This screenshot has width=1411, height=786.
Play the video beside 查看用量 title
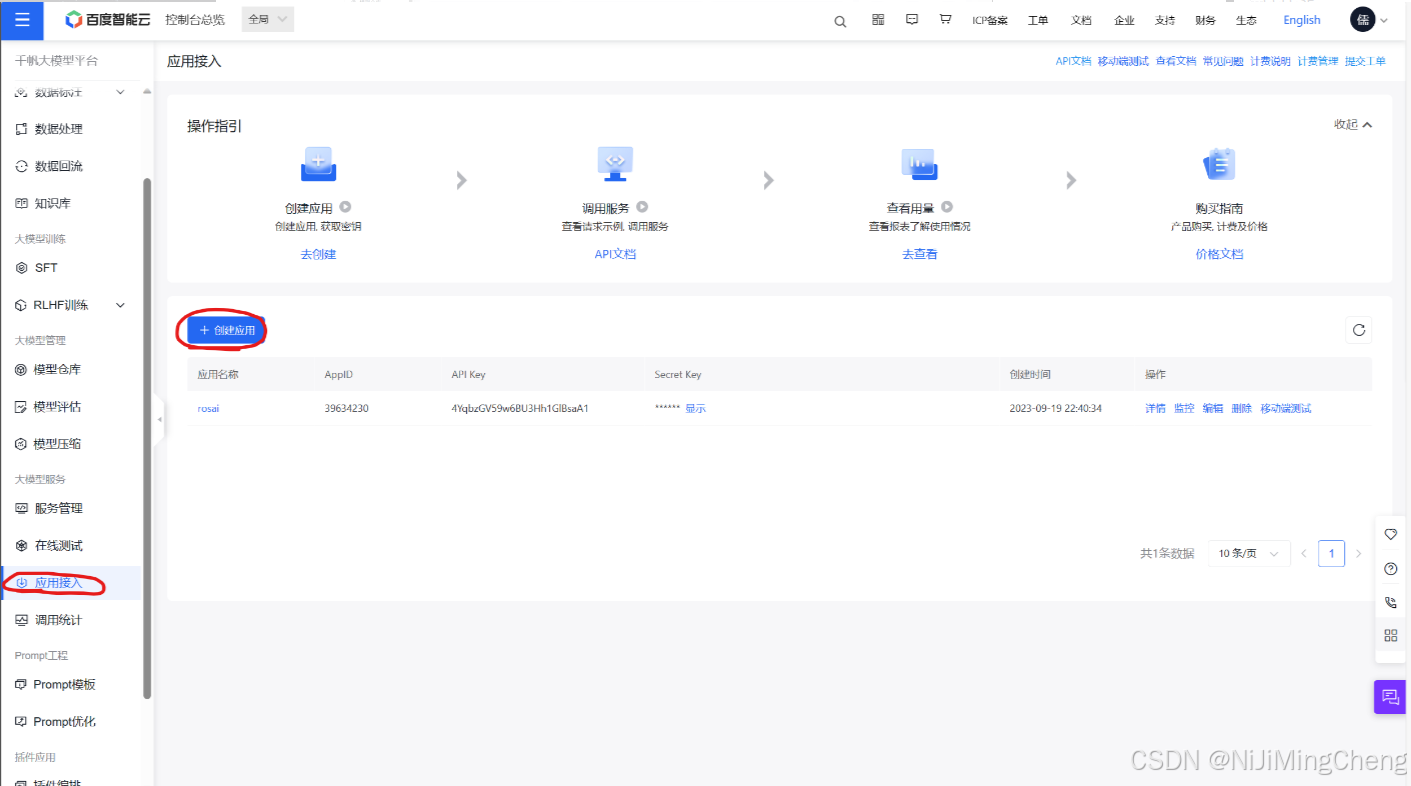pyautogui.click(x=946, y=207)
